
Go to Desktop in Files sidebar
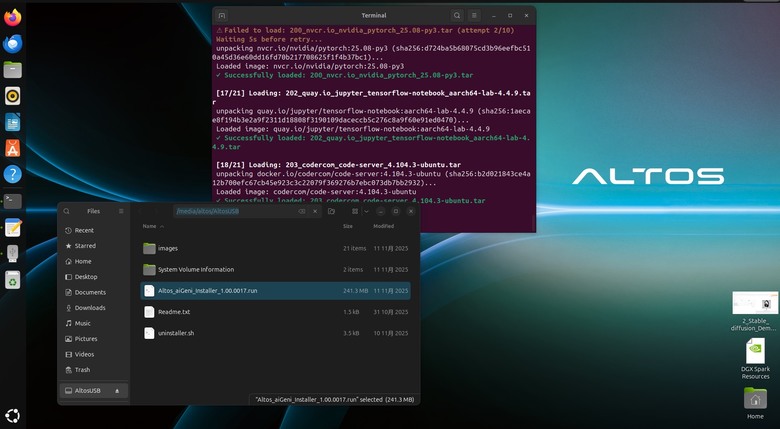[94, 277]
